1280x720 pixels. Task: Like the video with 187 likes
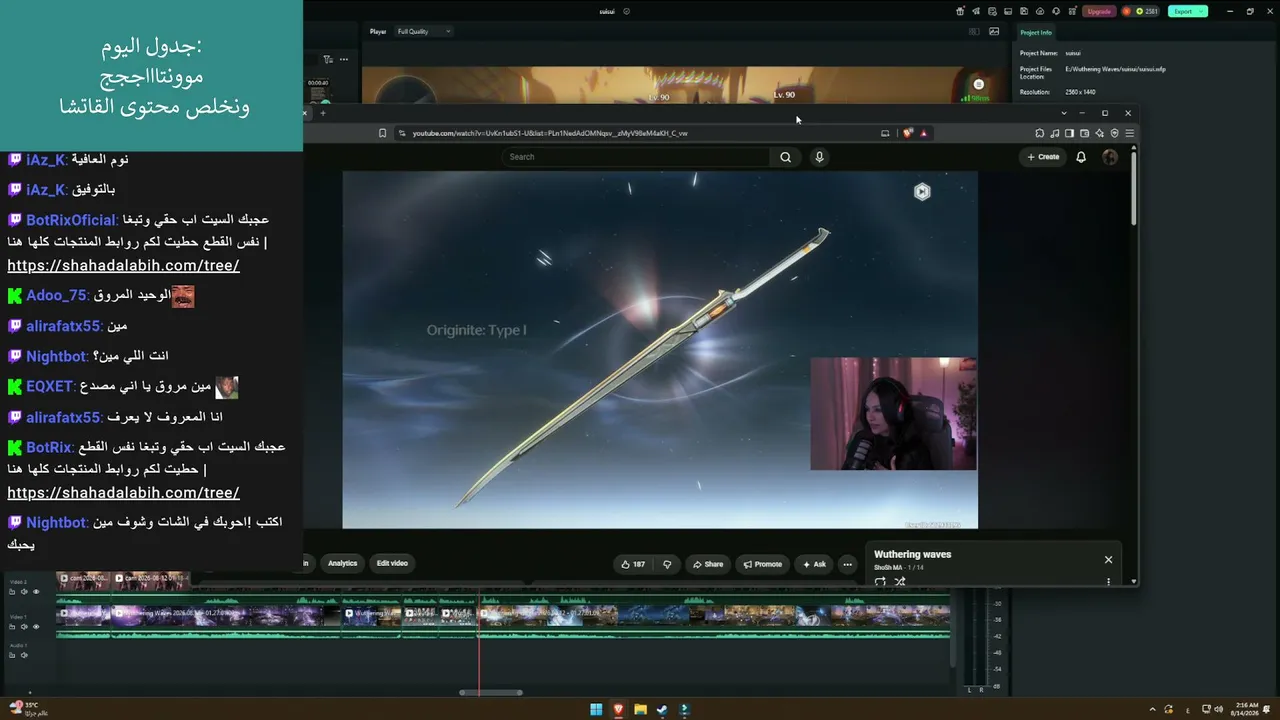[x=633, y=564]
